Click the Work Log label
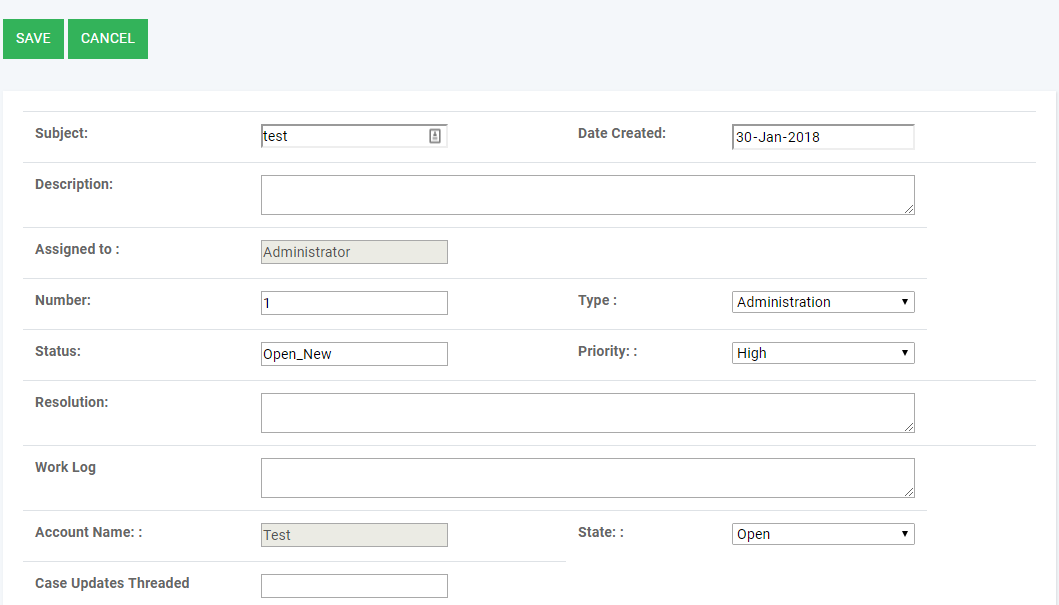 click(66, 467)
